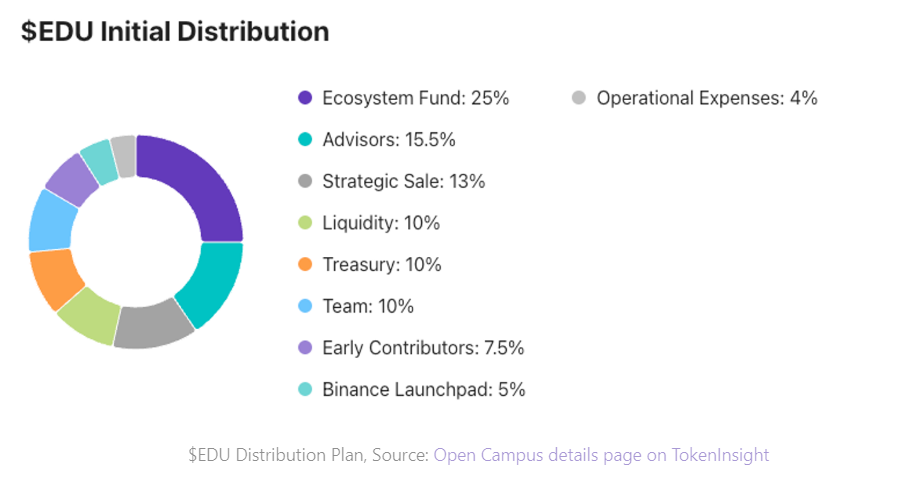Click the blue Team legend dot
The height and width of the screenshot is (482, 910).
coord(305,307)
